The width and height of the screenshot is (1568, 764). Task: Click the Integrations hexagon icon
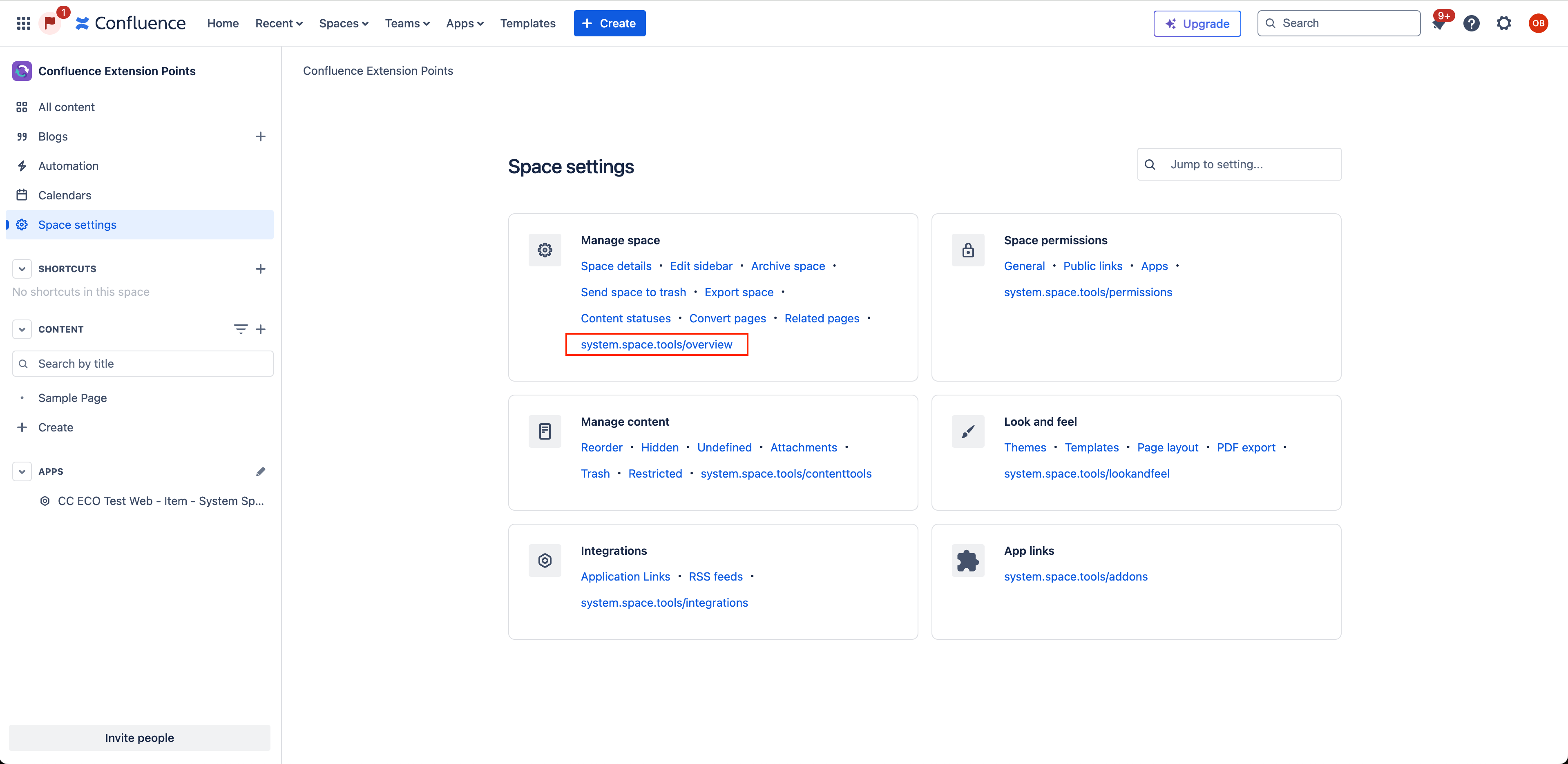[x=545, y=560]
